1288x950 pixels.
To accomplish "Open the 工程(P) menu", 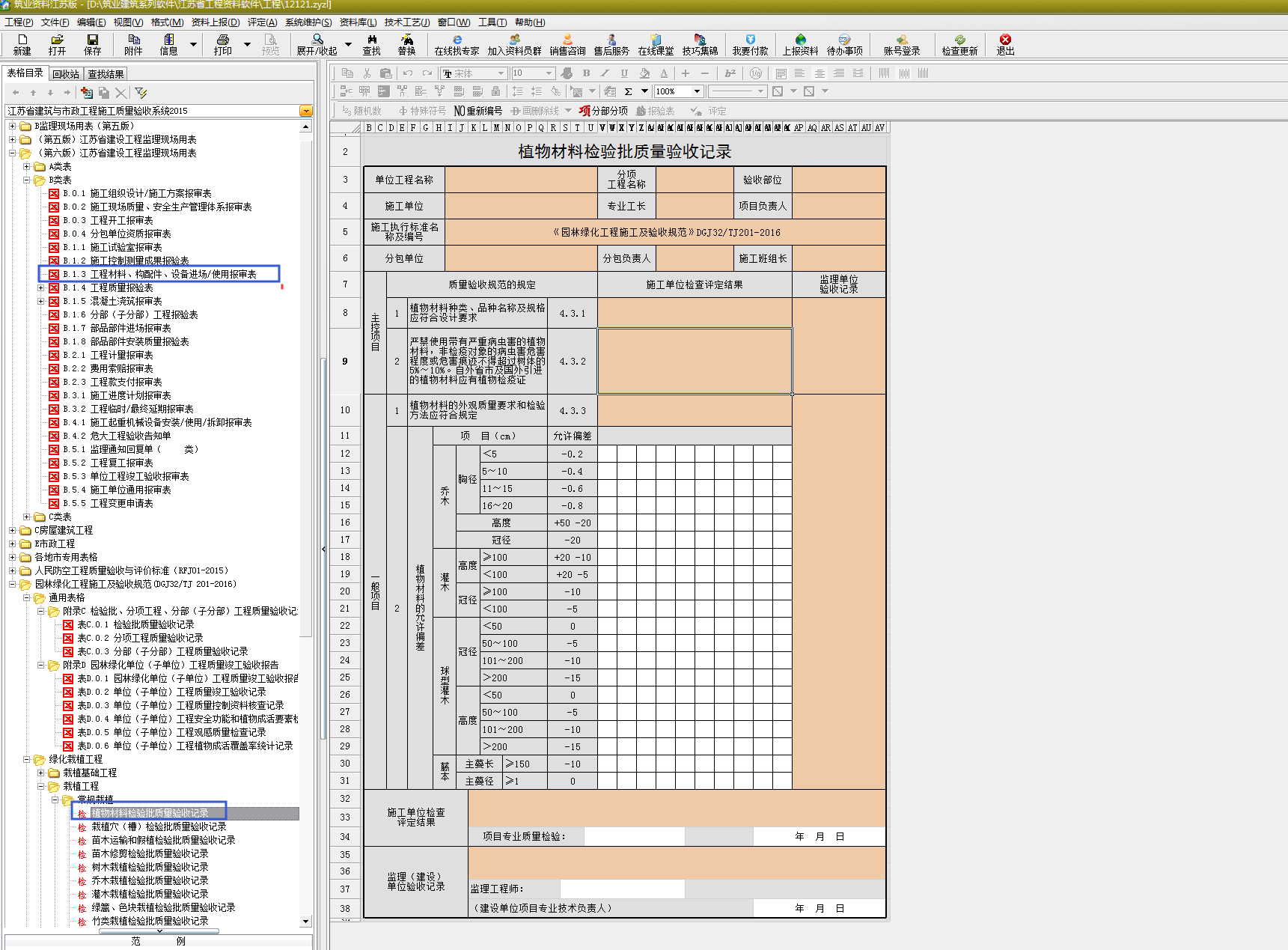I will point(19,22).
